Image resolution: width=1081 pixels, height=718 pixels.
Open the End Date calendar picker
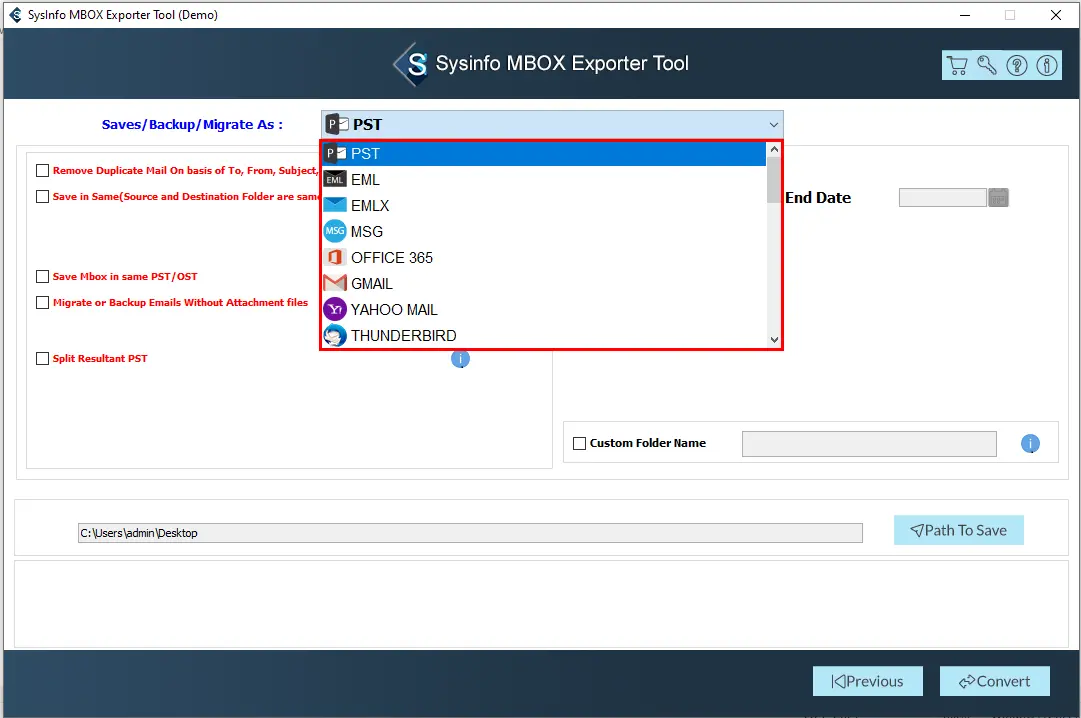coord(998,198)
